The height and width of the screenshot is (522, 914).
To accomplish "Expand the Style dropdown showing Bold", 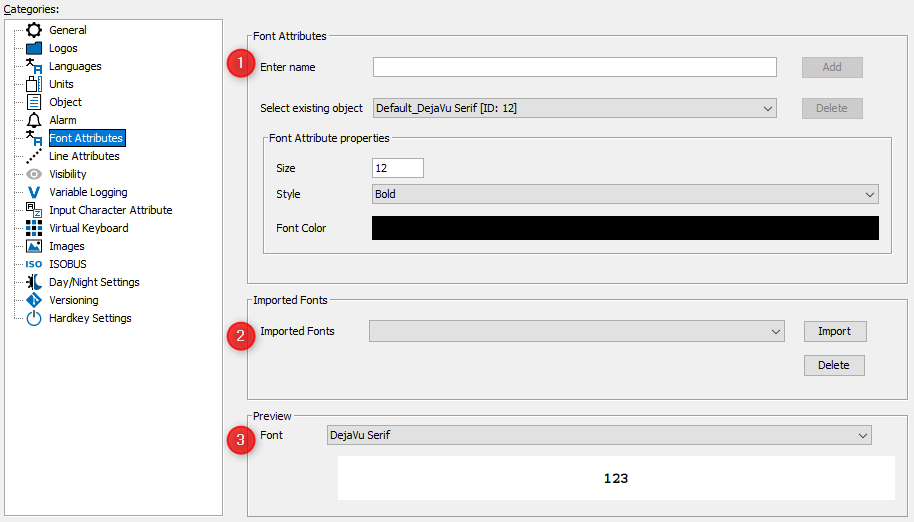I will point(624,194).
